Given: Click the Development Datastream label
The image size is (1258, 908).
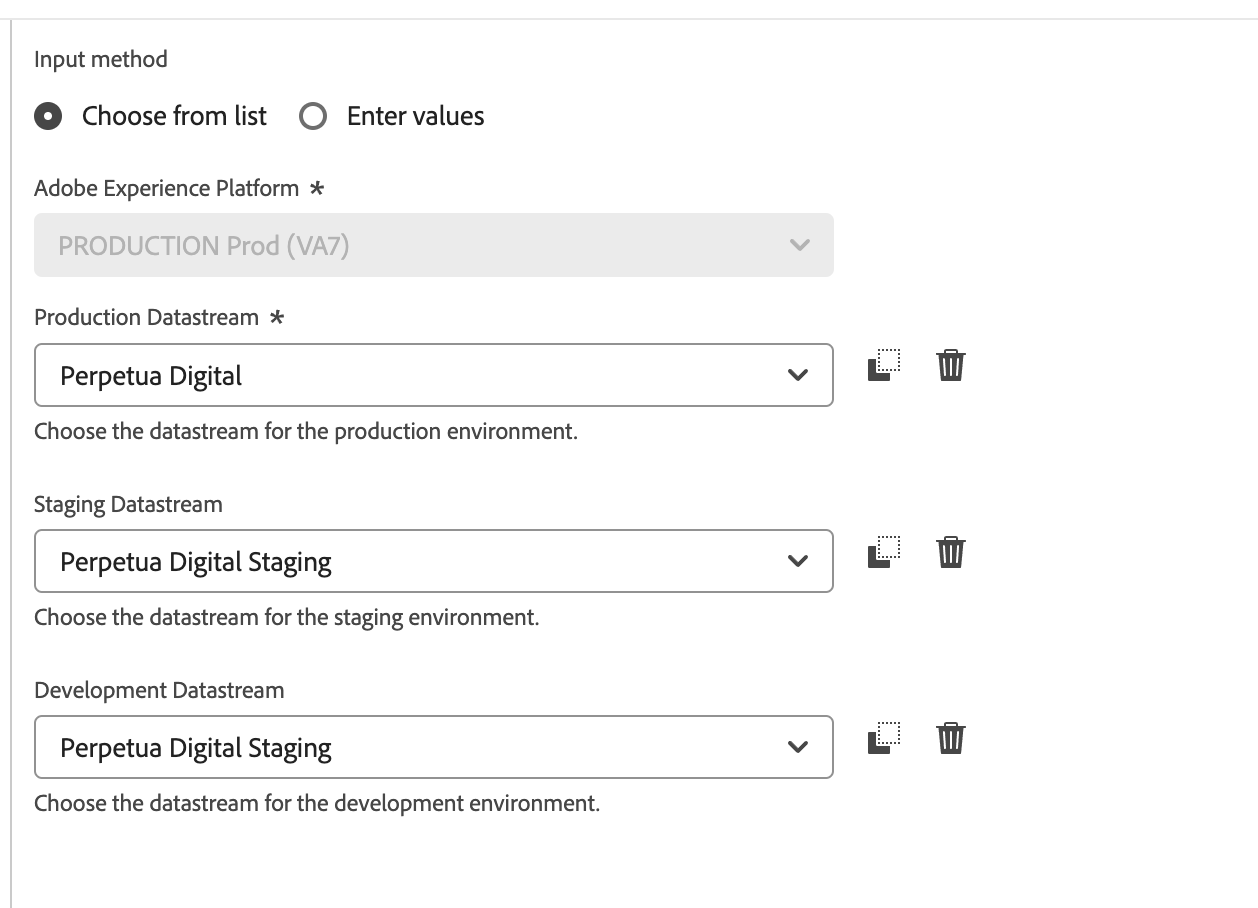Looking at the screenshot, I should coord(159,691).
